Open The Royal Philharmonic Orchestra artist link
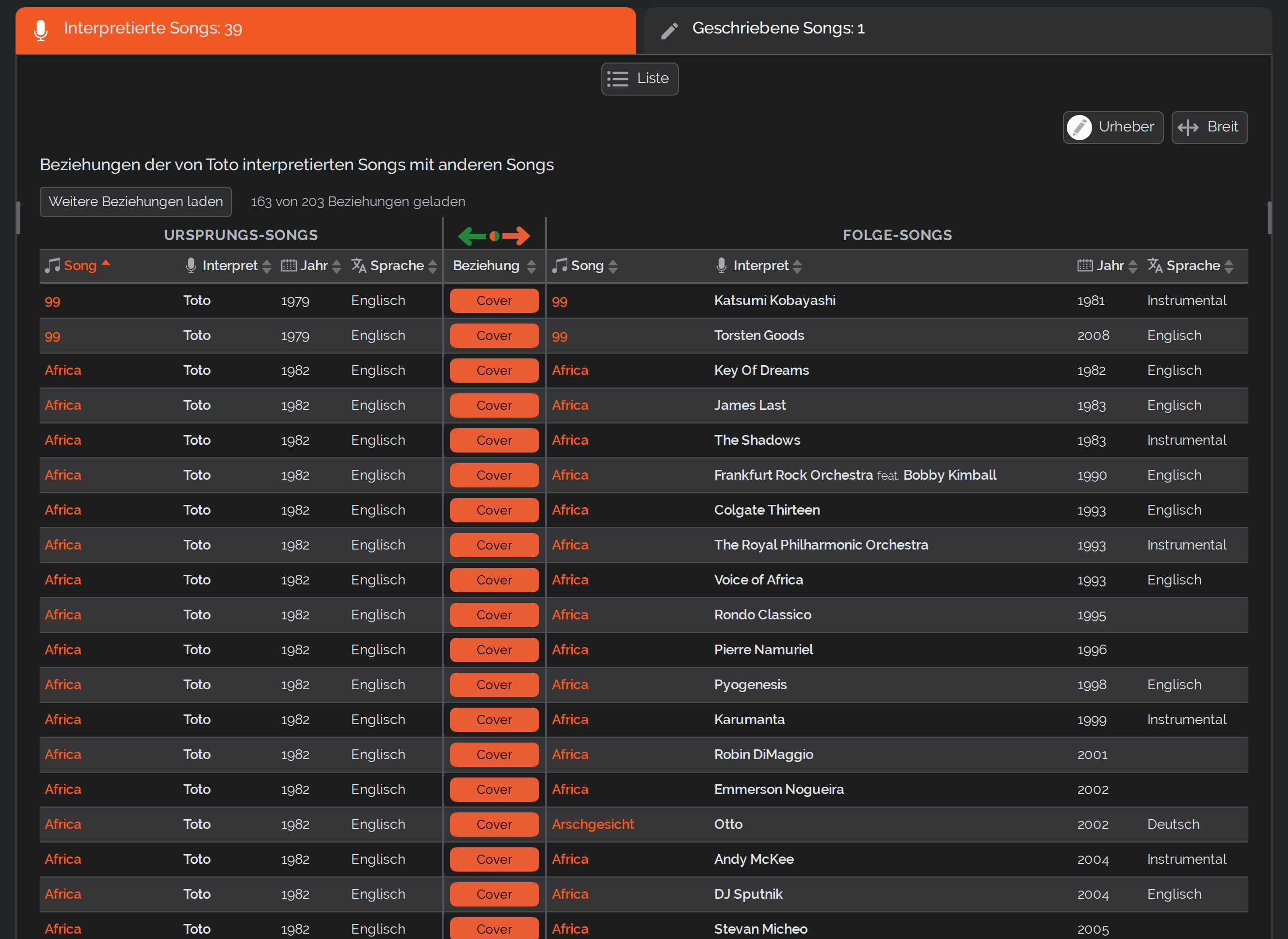The image size is (1288, 939). point(821,545)
